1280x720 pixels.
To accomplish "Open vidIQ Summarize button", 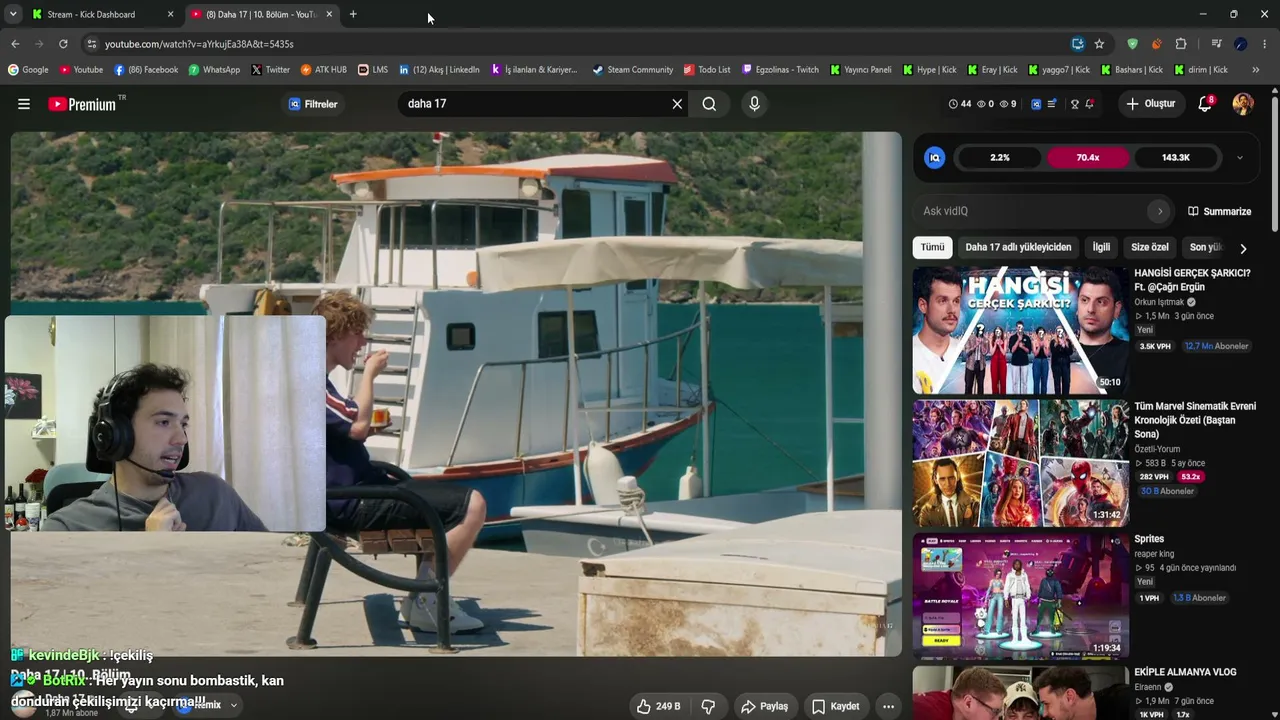I will point(1219,211).
